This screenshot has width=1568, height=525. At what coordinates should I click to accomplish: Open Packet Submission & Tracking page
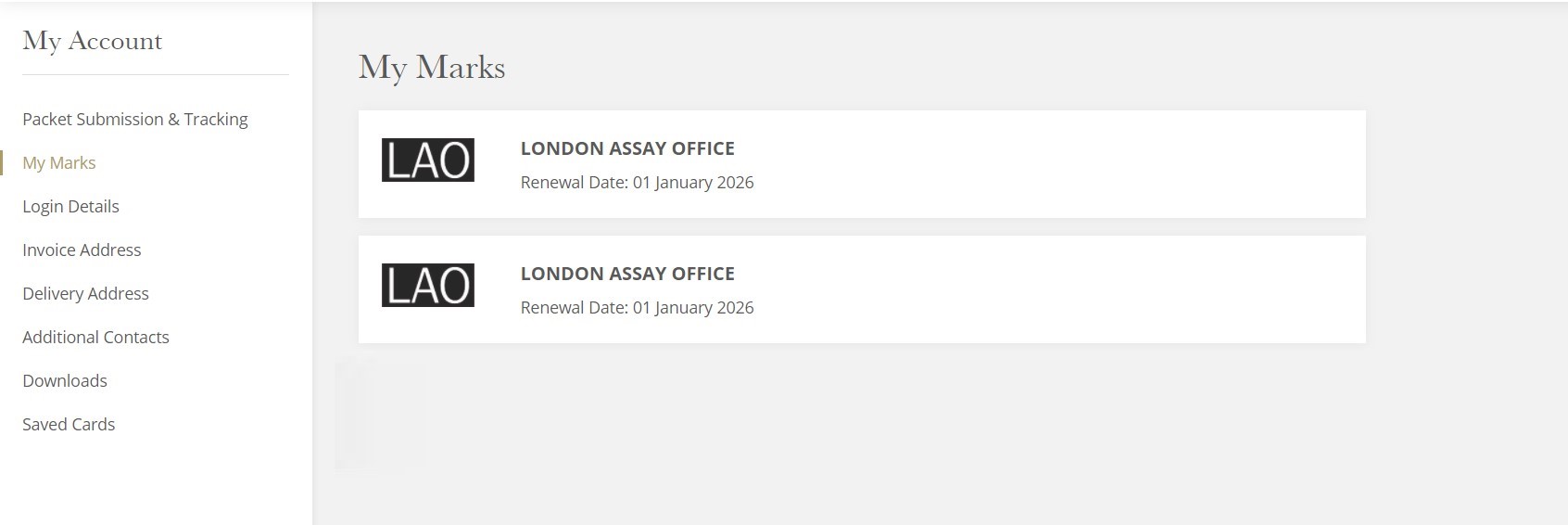135,119
